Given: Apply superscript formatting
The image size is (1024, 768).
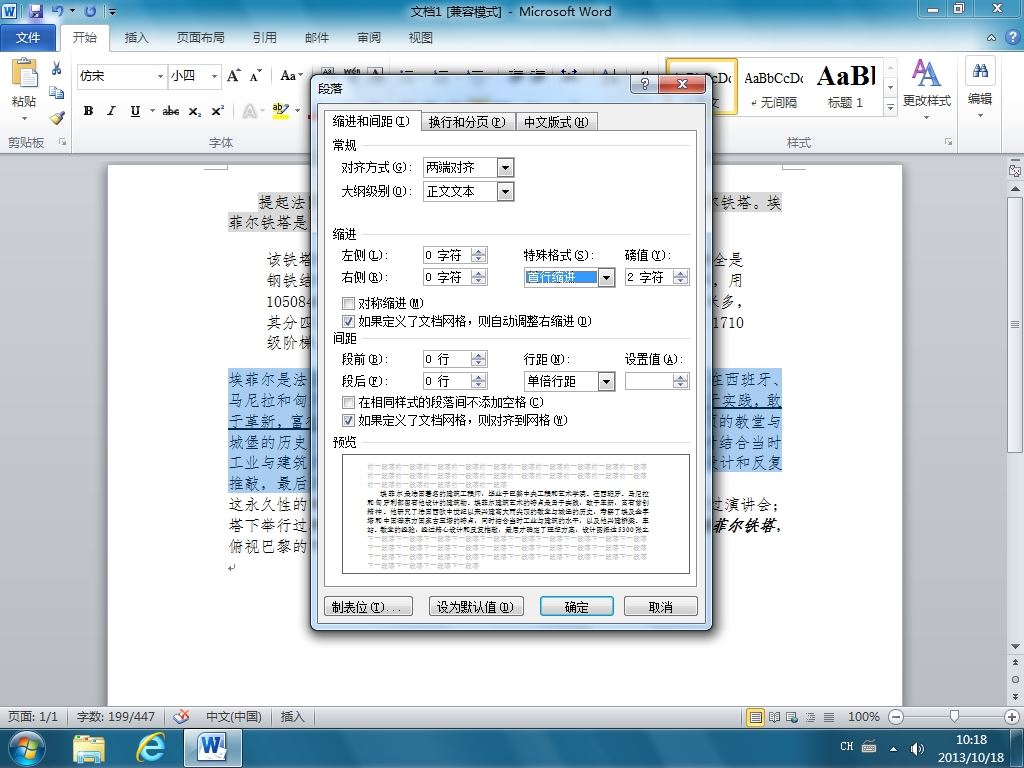Looking at the screenshot, I should tap(217, 111).
